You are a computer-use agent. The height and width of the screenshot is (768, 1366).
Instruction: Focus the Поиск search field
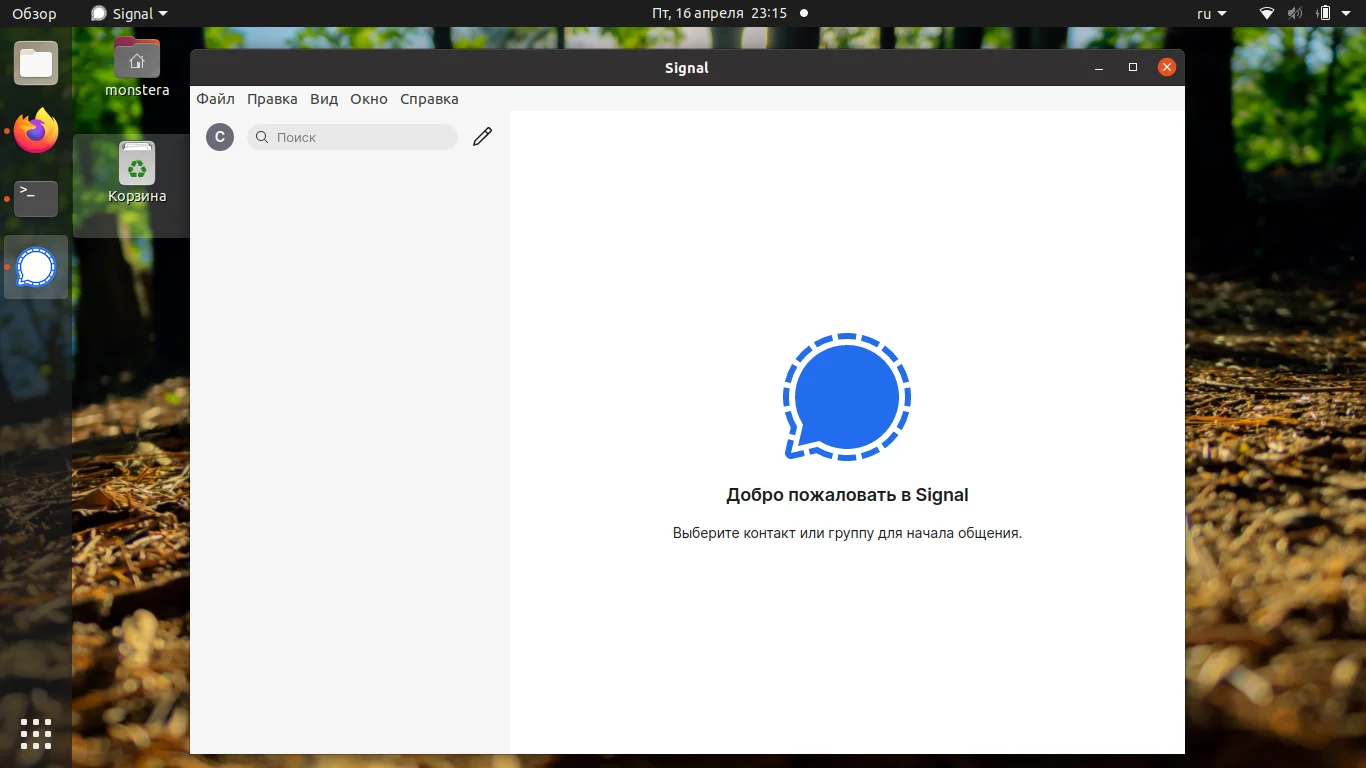[352, 137]
